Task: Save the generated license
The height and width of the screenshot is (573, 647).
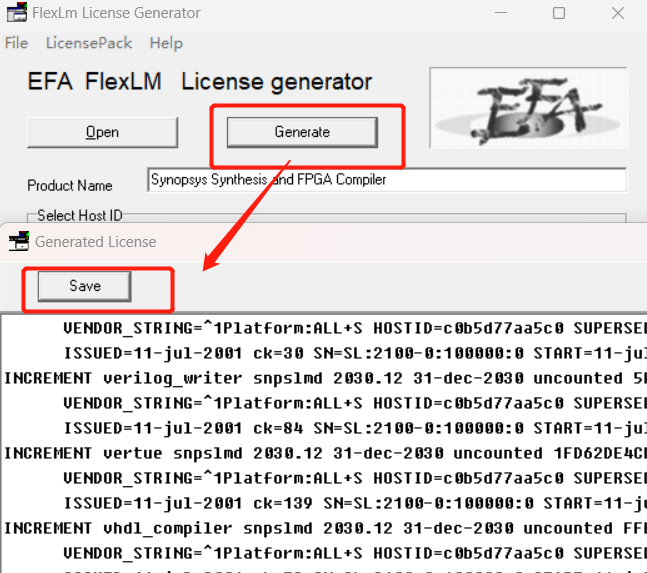Action: point(85,286)
